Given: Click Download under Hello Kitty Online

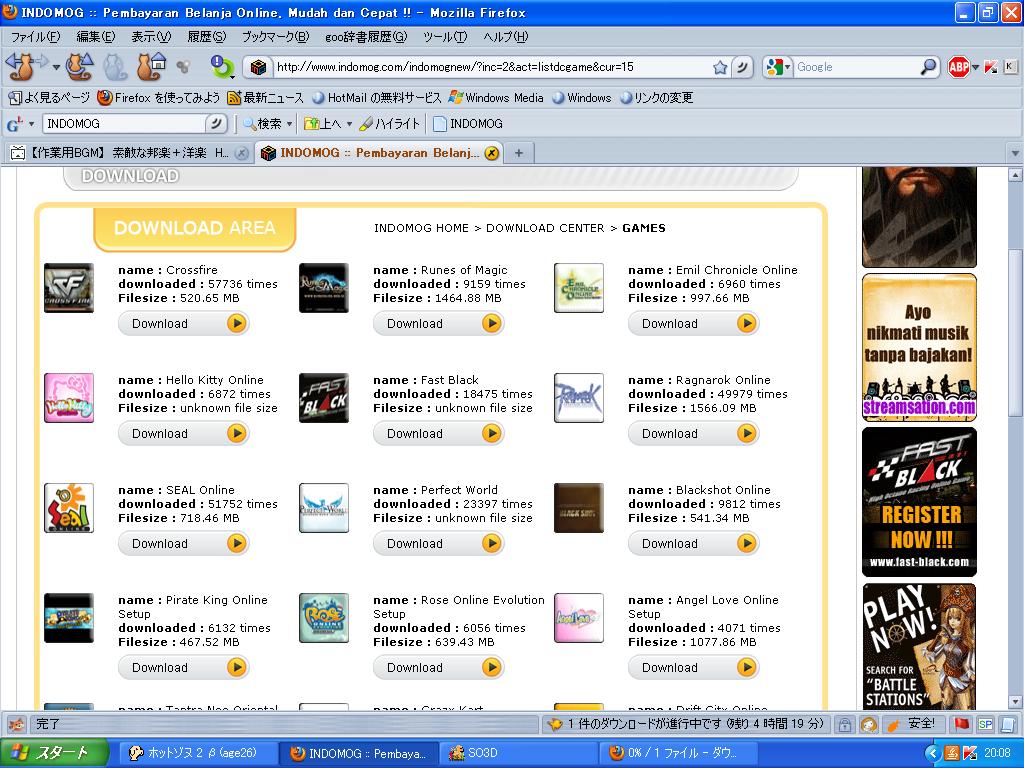Looking at the screenshot, I should pyautogui.click(x=184, y=434).
